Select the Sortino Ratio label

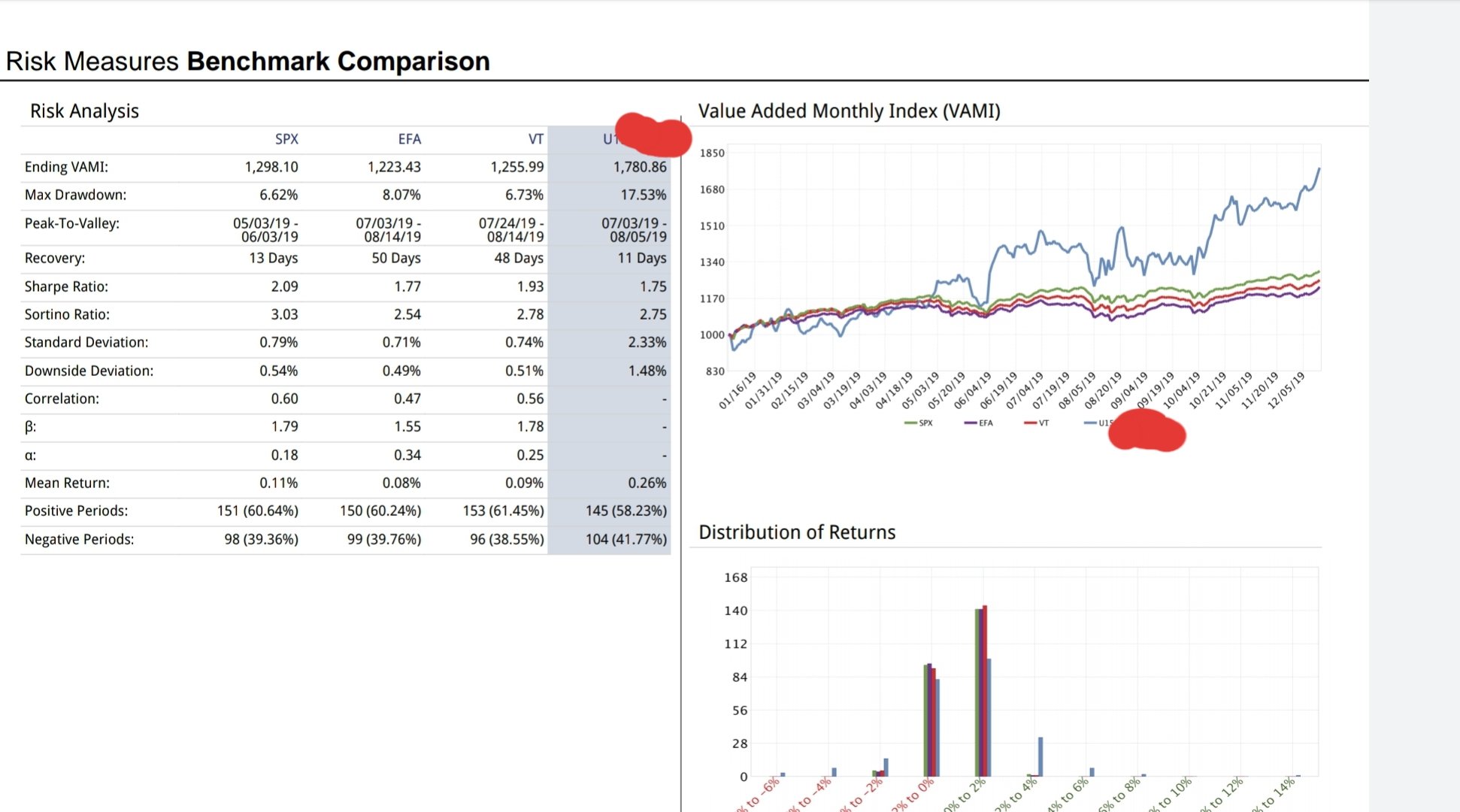pyautogui.click(x=67, y=314)
